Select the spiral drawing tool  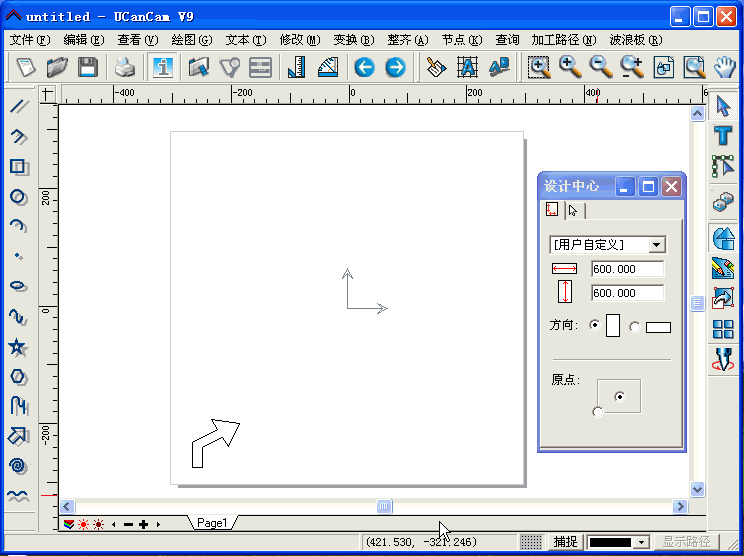point(18,466)
